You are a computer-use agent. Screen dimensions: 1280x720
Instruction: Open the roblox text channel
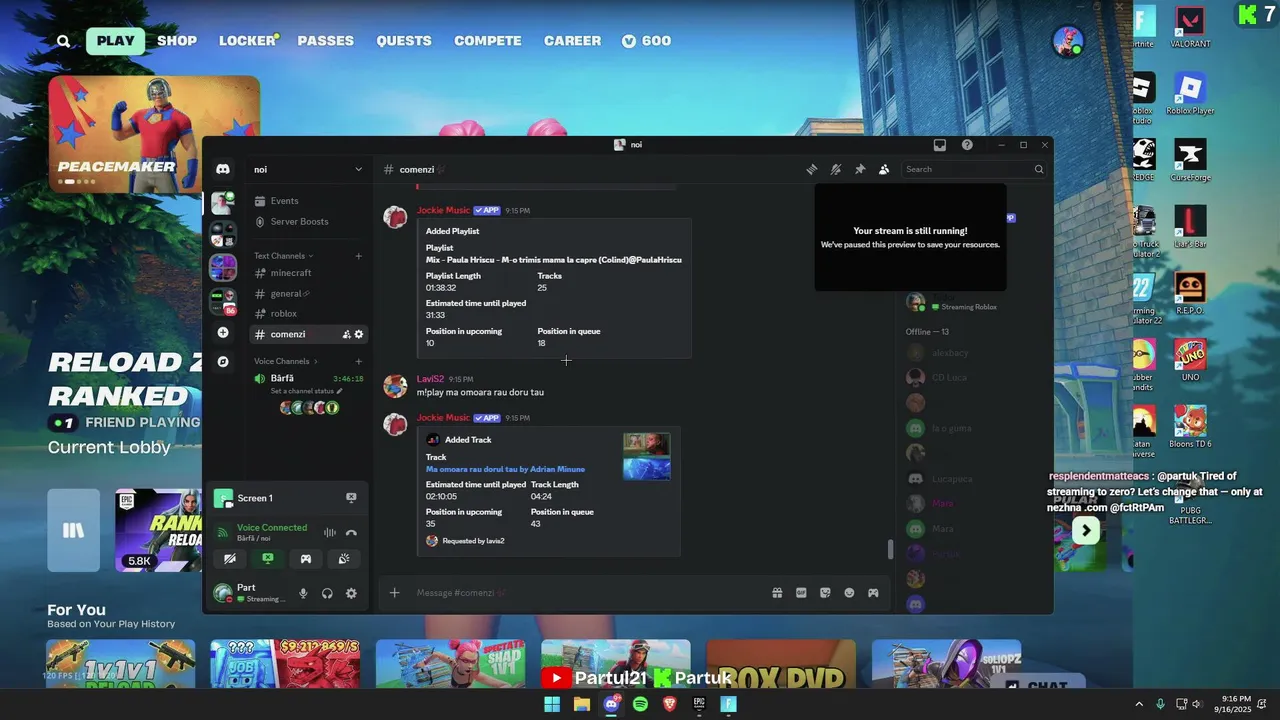309,314
